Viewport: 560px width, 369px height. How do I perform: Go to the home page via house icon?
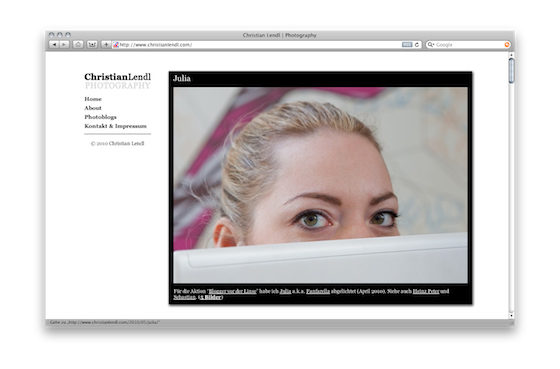(78, 45)
